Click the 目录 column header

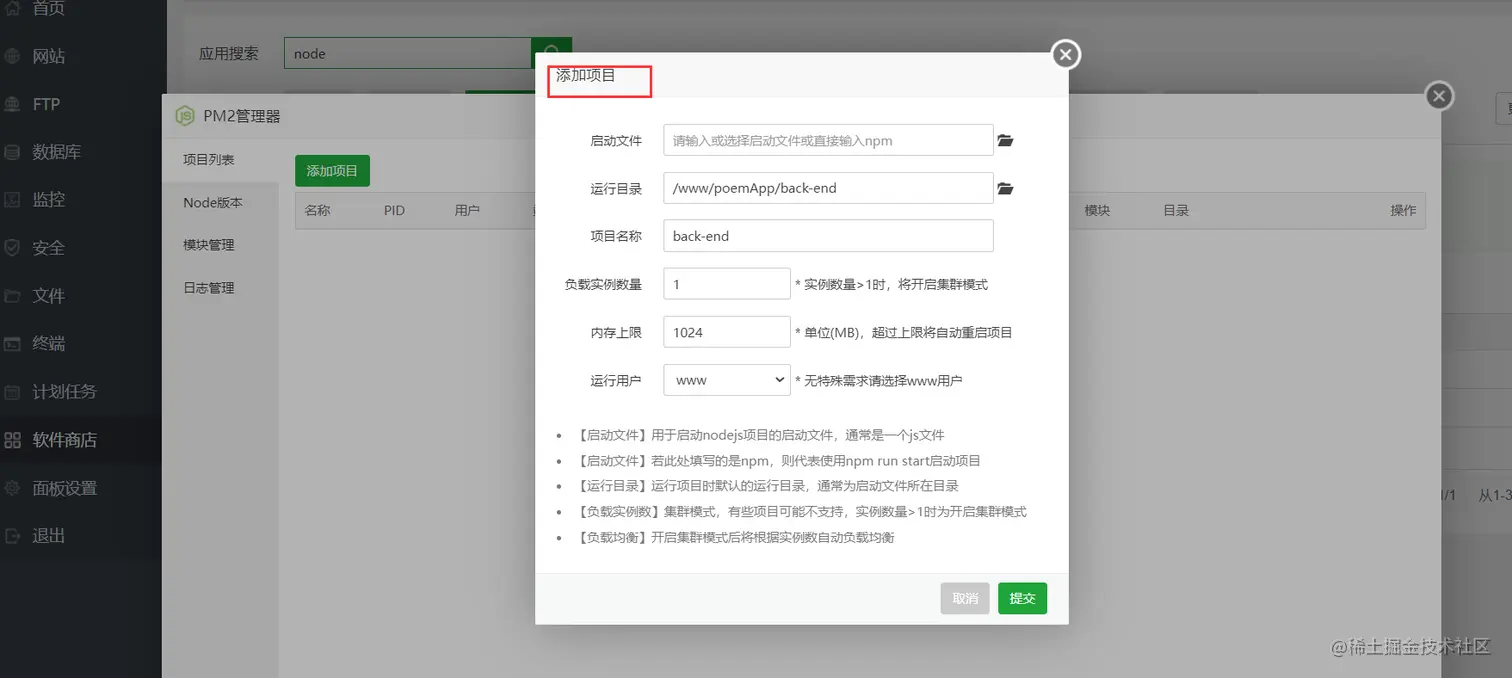[1175, 211]
